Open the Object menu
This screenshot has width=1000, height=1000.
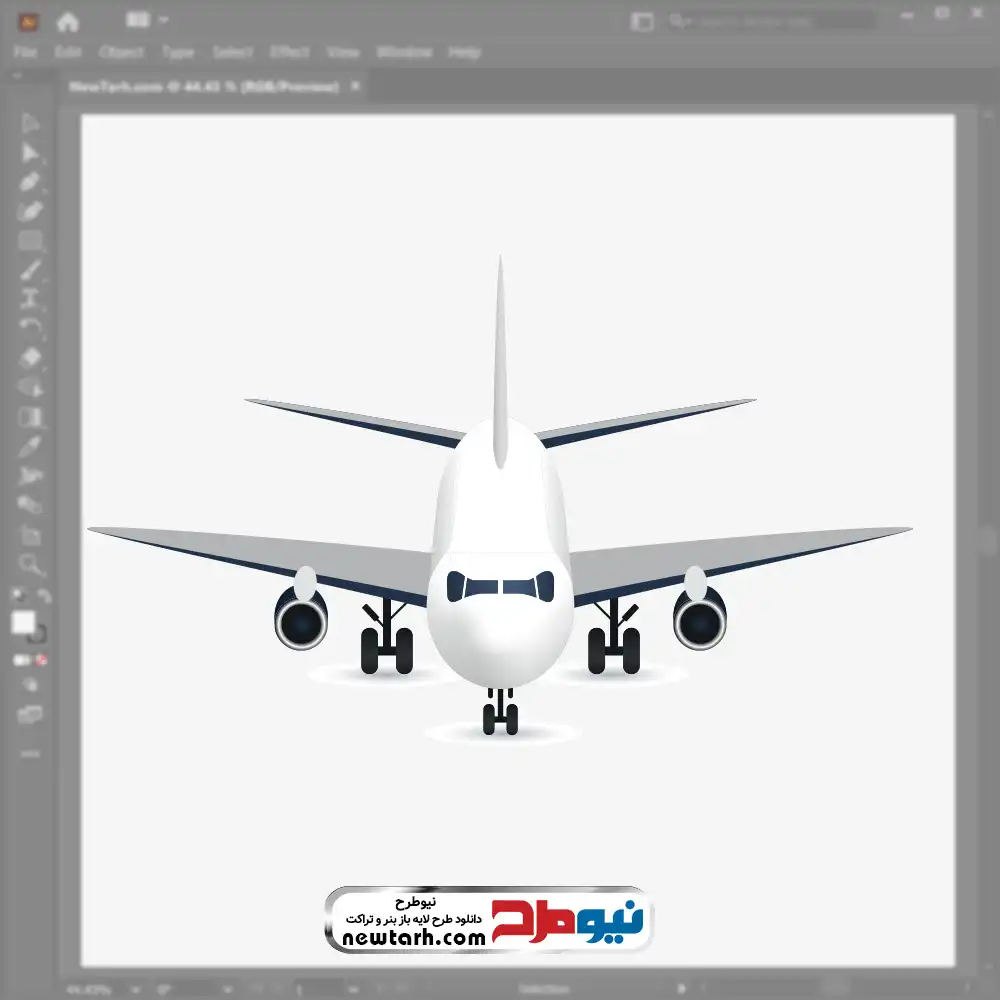(119, 52)
